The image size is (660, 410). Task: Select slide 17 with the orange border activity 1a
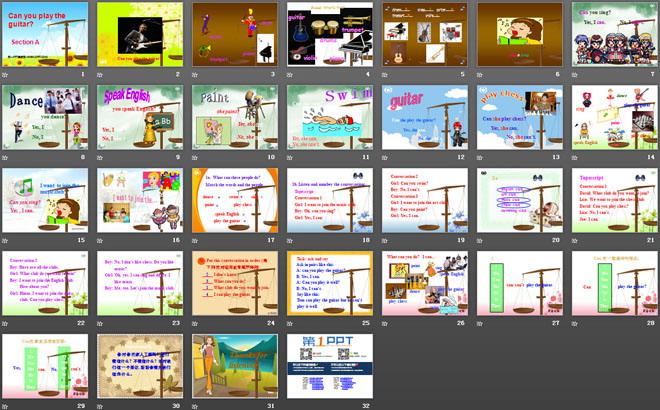[x=235, y=200]
